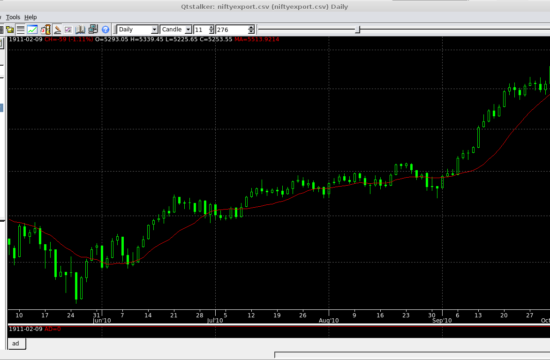Open the book documentation icon
The image size is (550, 360).
click(80, 30)
